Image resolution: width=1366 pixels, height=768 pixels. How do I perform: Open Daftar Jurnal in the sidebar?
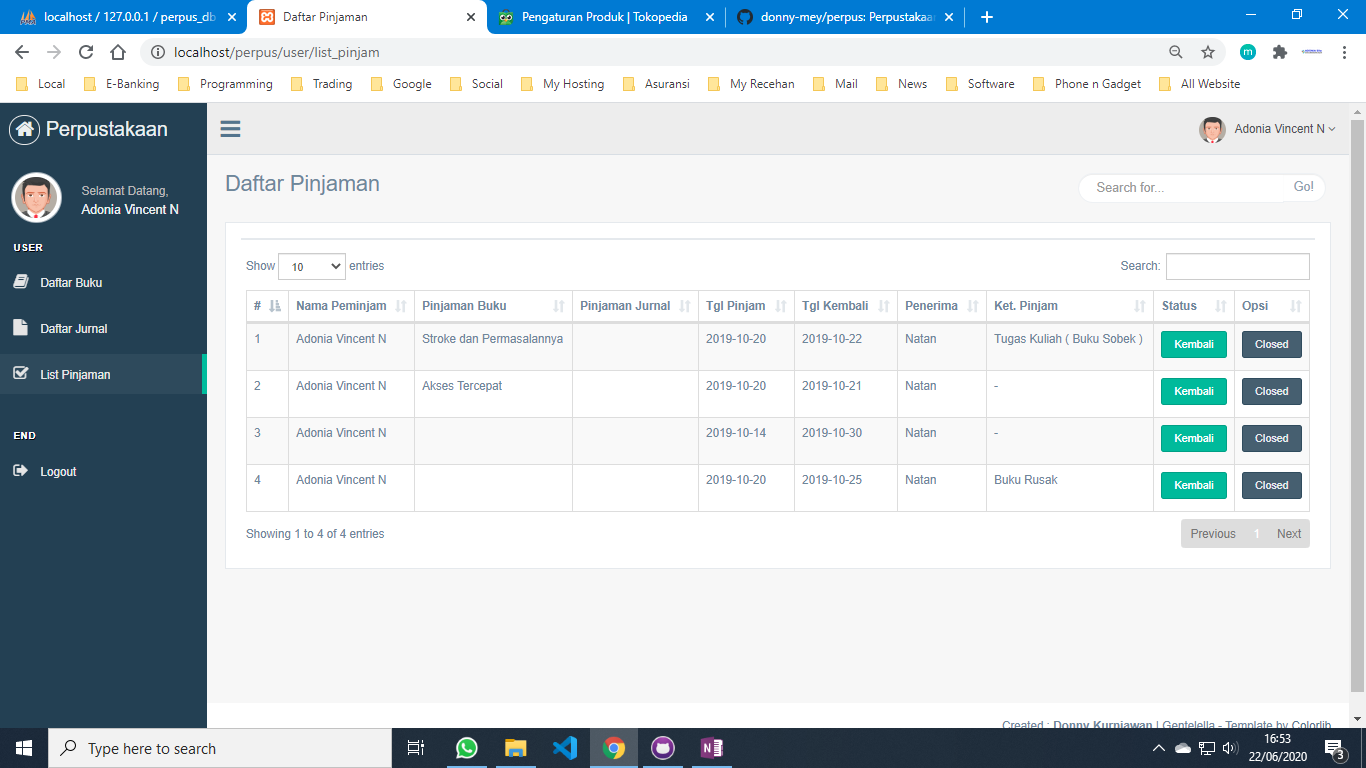73,329
